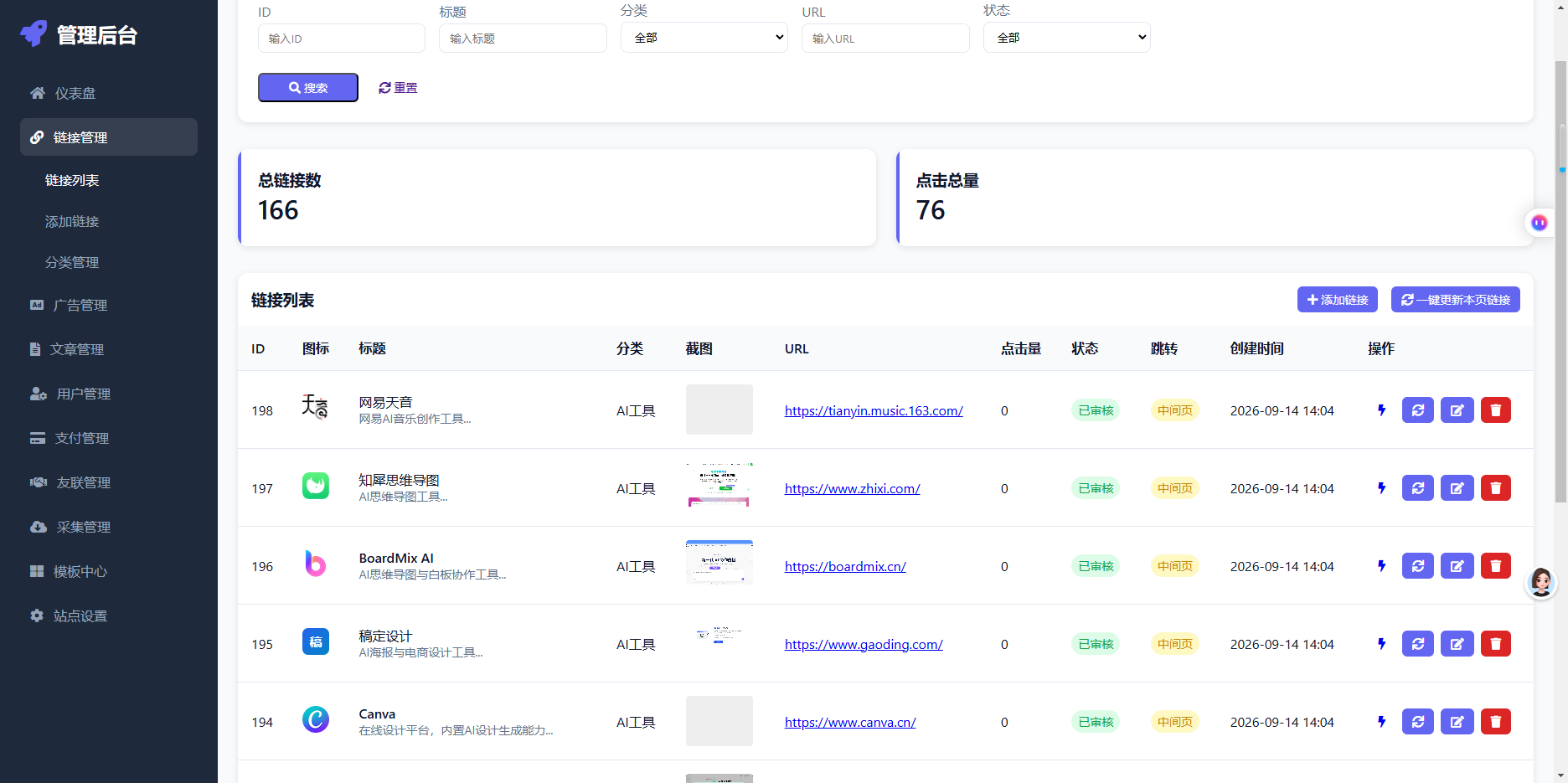Delete the BoardMix AI row
Viewport: 1568px width, 783px height.
(x=1496, y=566)
